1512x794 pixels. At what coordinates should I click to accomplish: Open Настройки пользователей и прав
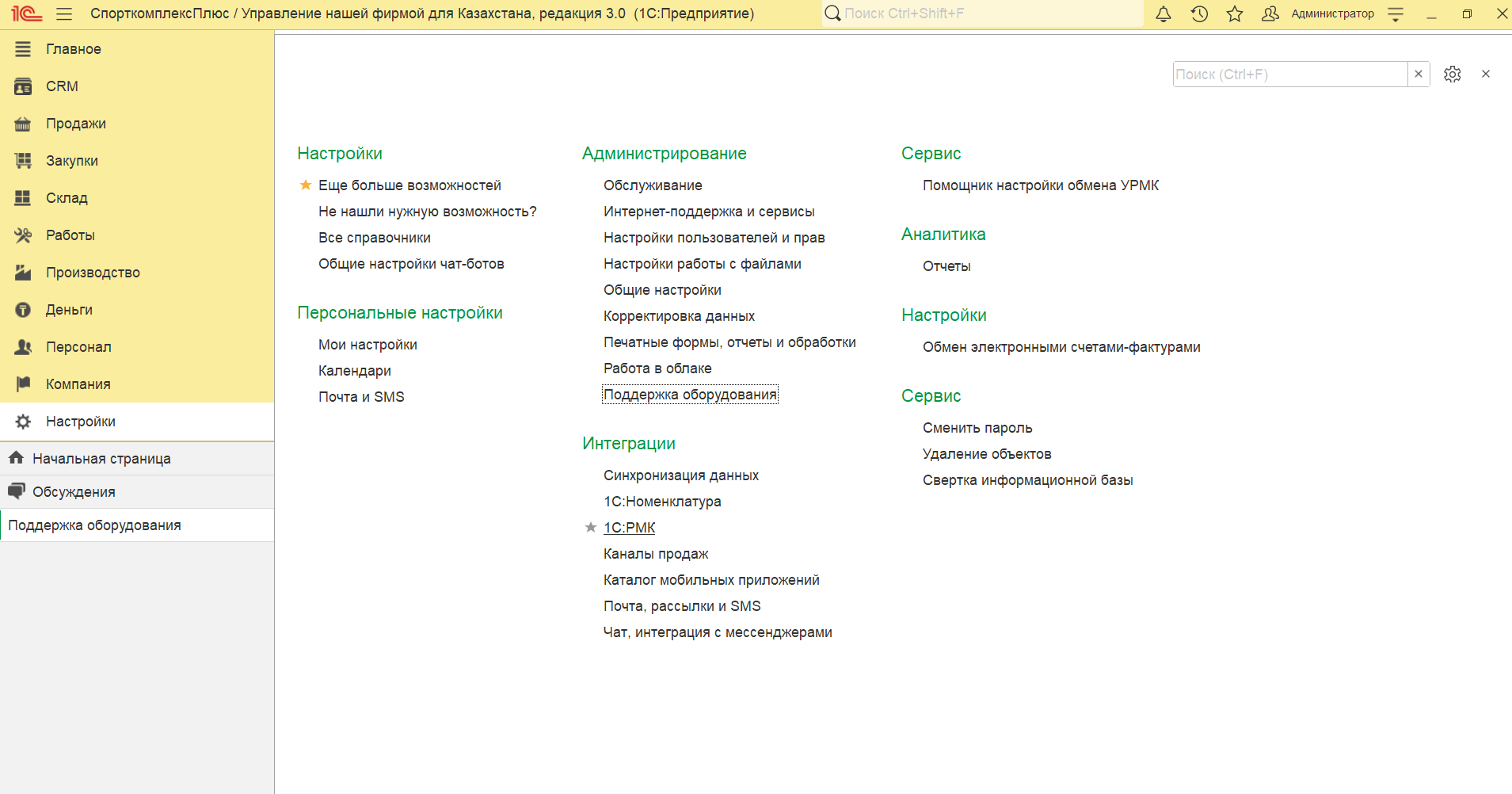click(x=714, y=238)
